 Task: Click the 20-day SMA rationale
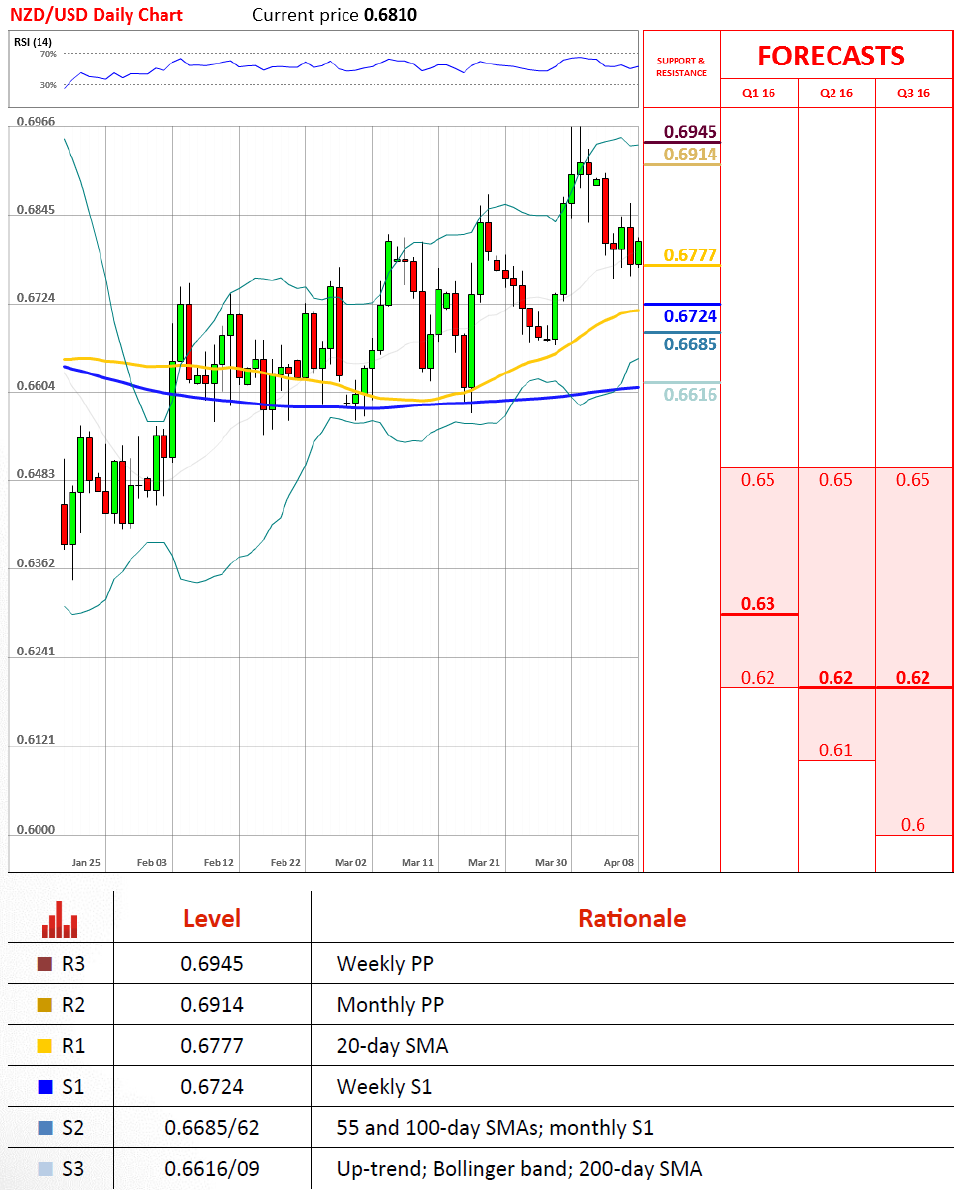(x=392, y=1046)
